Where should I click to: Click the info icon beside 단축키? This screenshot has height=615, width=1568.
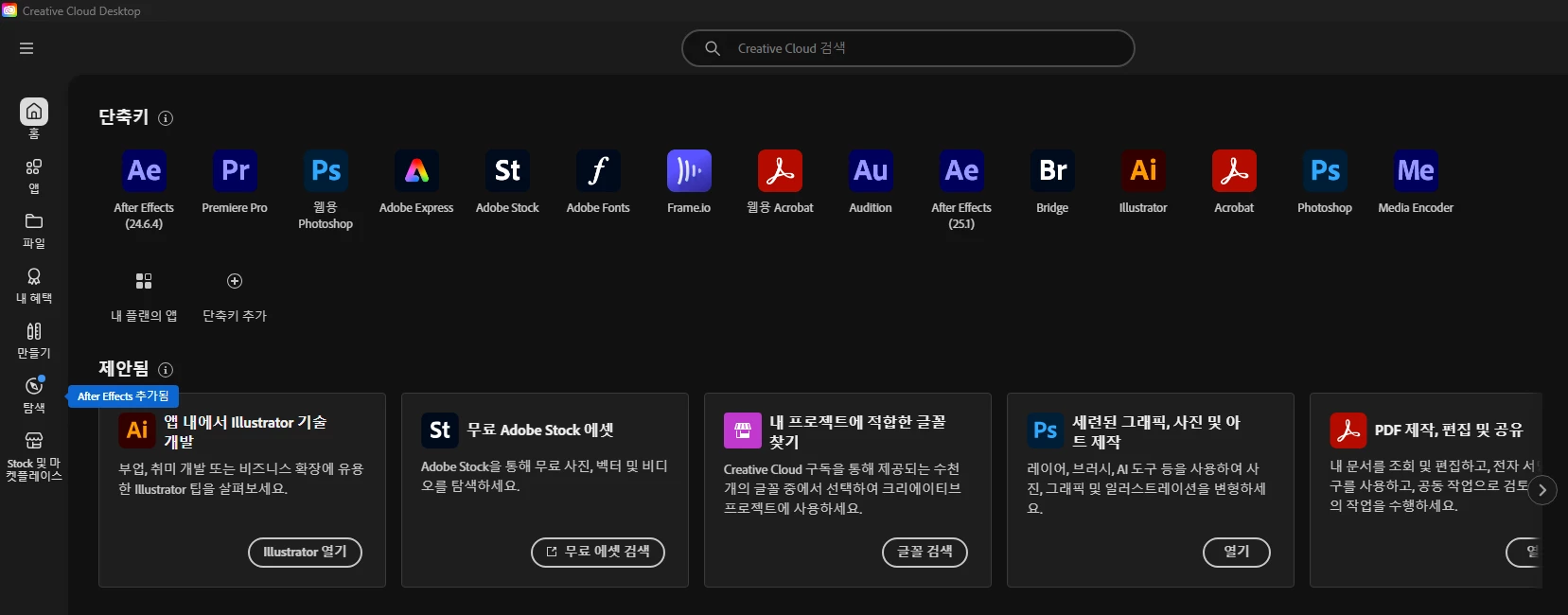(166, 118)
